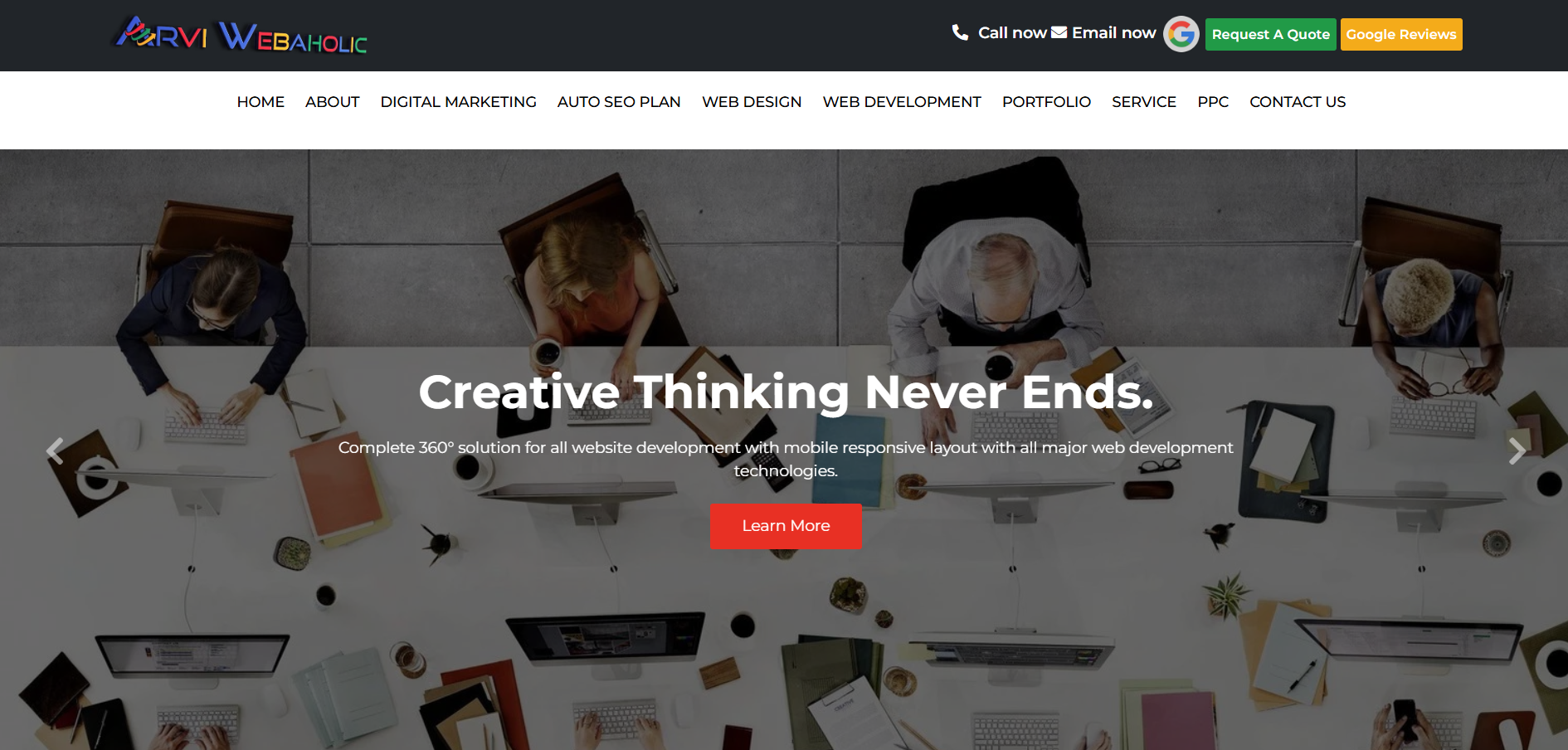
Task: Select PPC in the navigation bar
Action: pyautogui.click(x=1213, y=102)
